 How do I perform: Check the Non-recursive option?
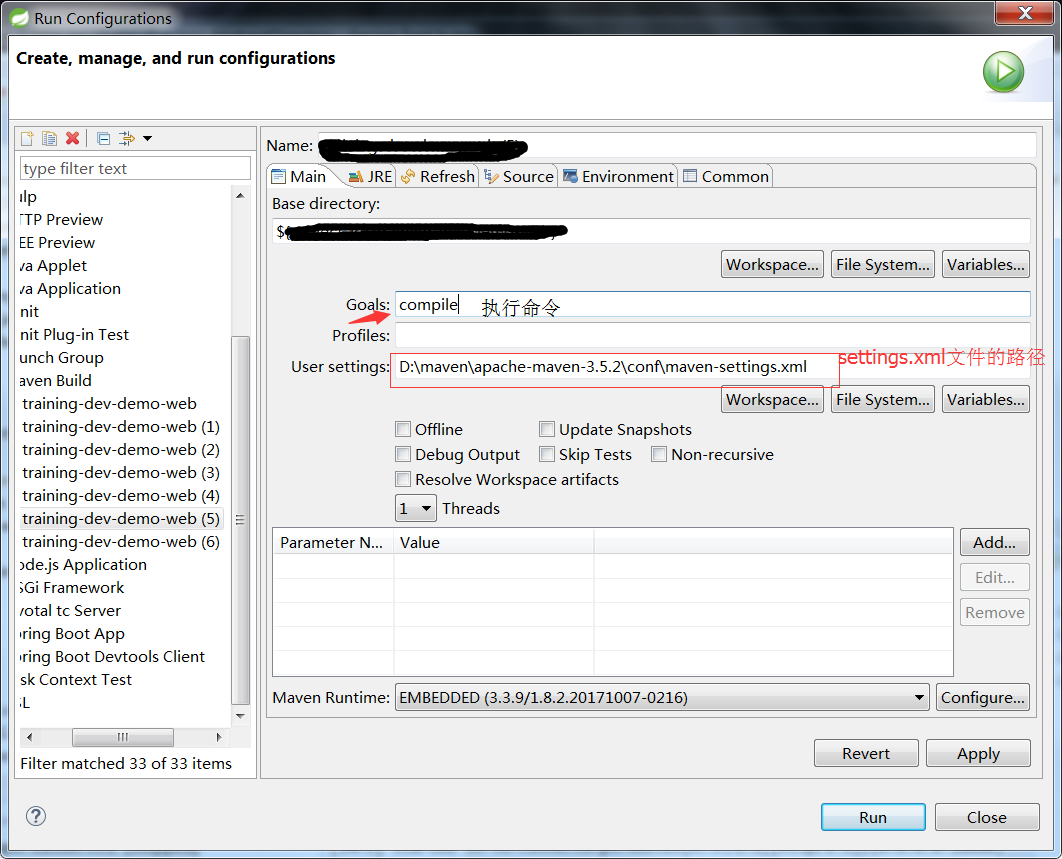[x=659, y=455]
